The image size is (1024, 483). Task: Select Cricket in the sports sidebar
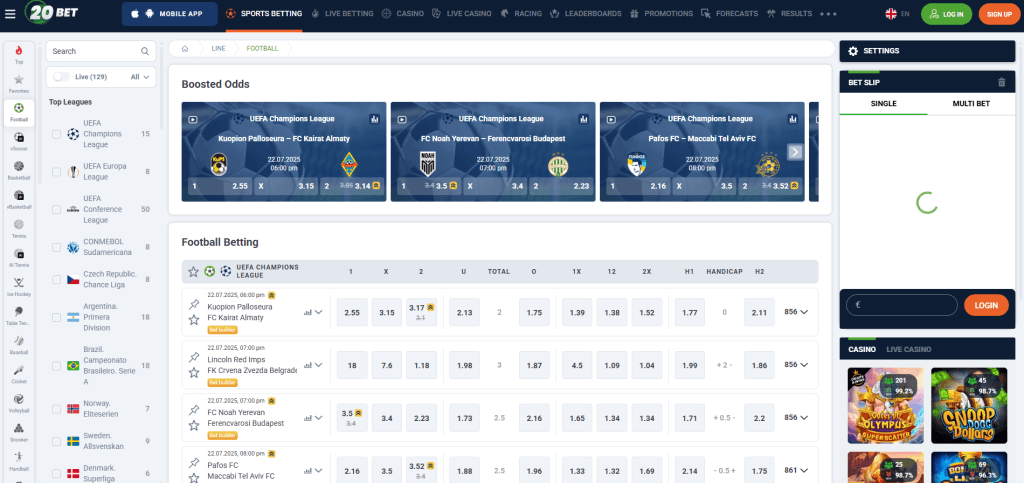[x=19, y=373]
